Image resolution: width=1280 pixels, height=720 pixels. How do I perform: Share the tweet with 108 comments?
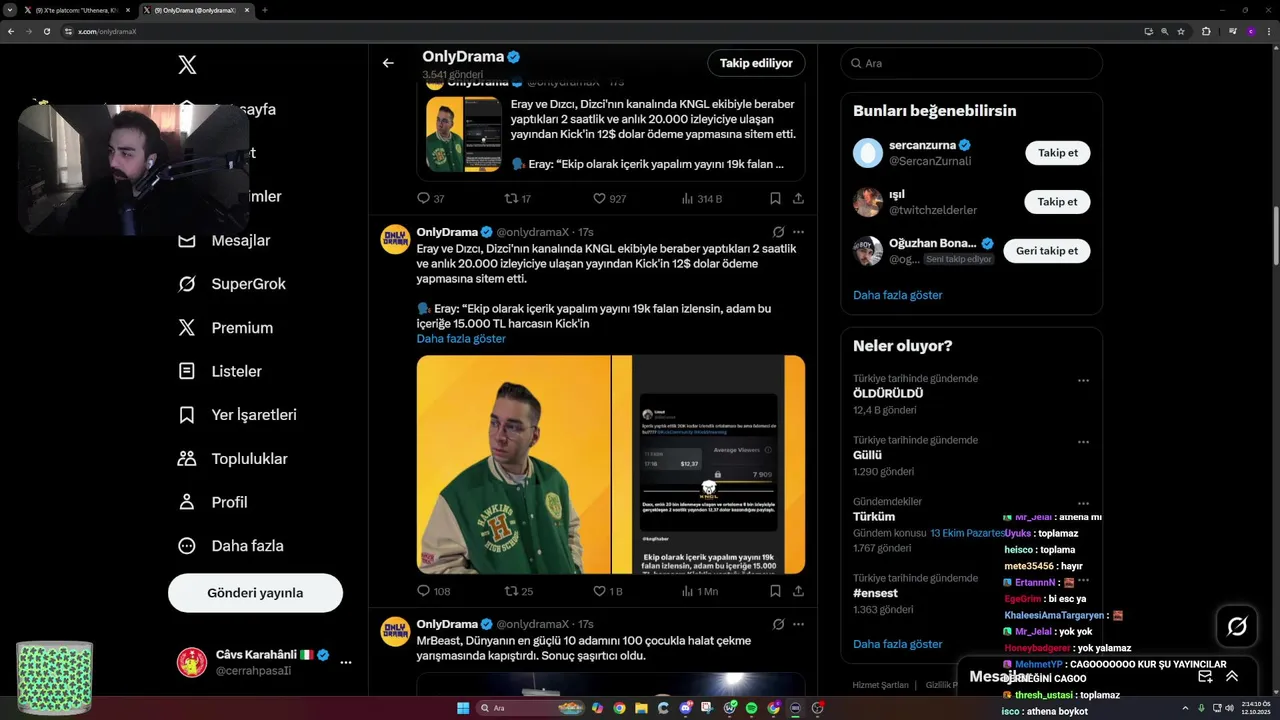[798, 591]
